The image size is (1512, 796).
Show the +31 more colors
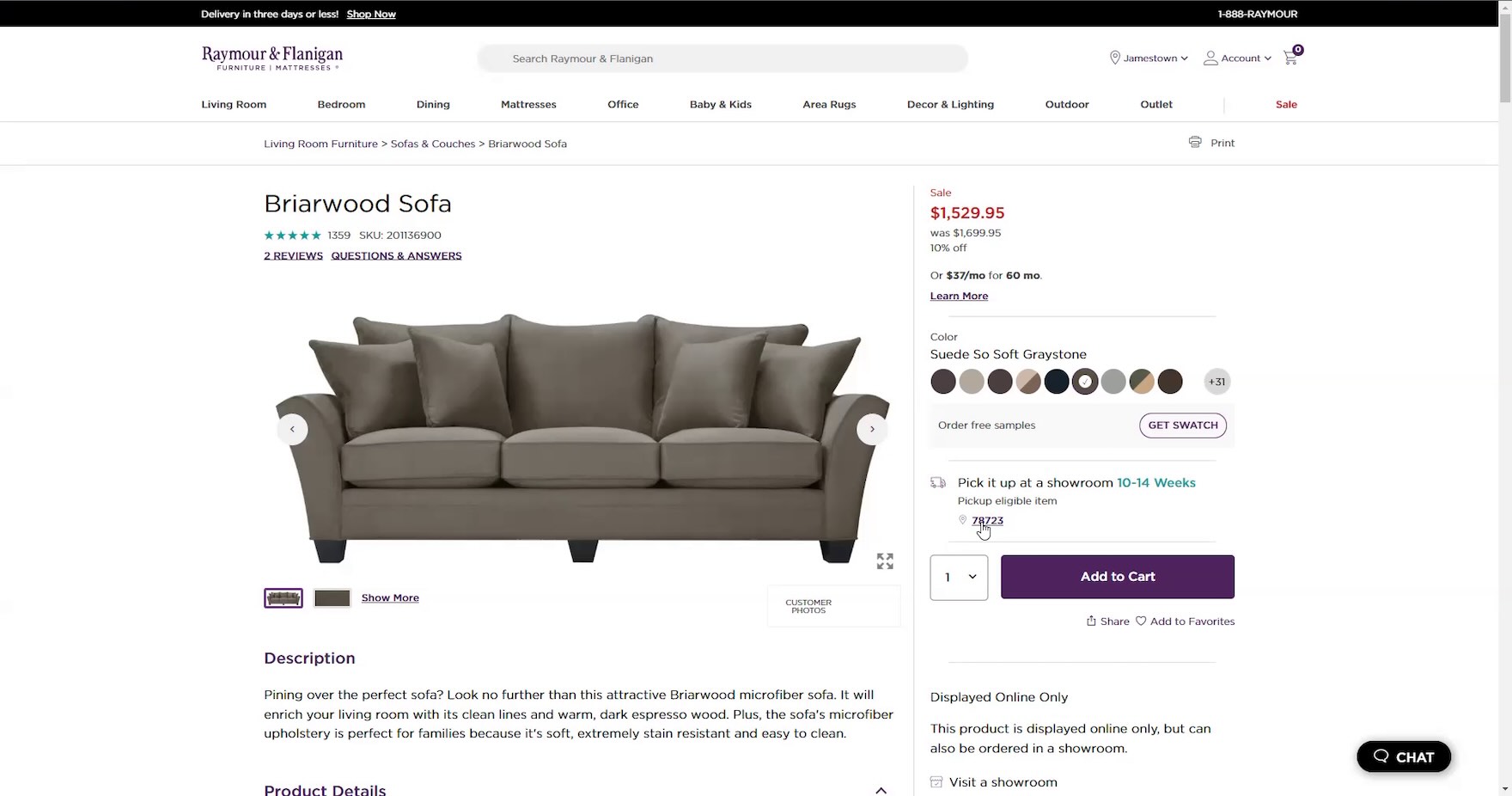coord(1216,382)
